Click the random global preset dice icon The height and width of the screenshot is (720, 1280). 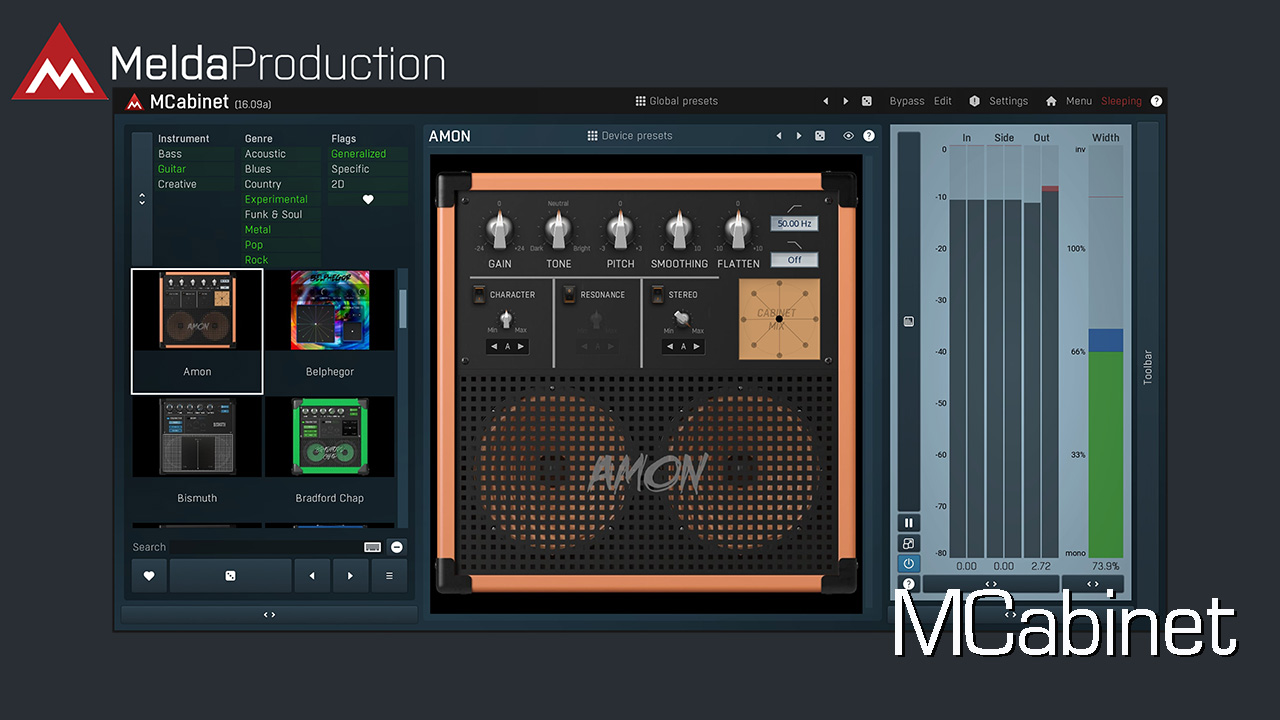[x=866, y=101]
